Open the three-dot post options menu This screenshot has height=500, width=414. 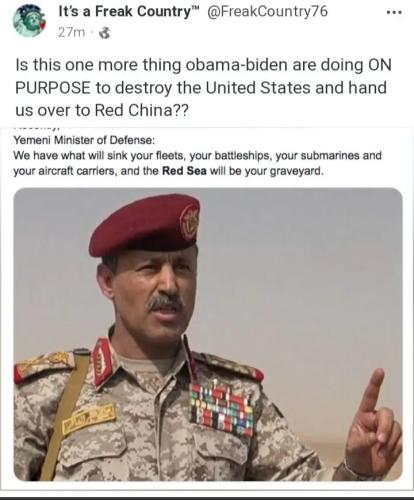pos(394,13)
